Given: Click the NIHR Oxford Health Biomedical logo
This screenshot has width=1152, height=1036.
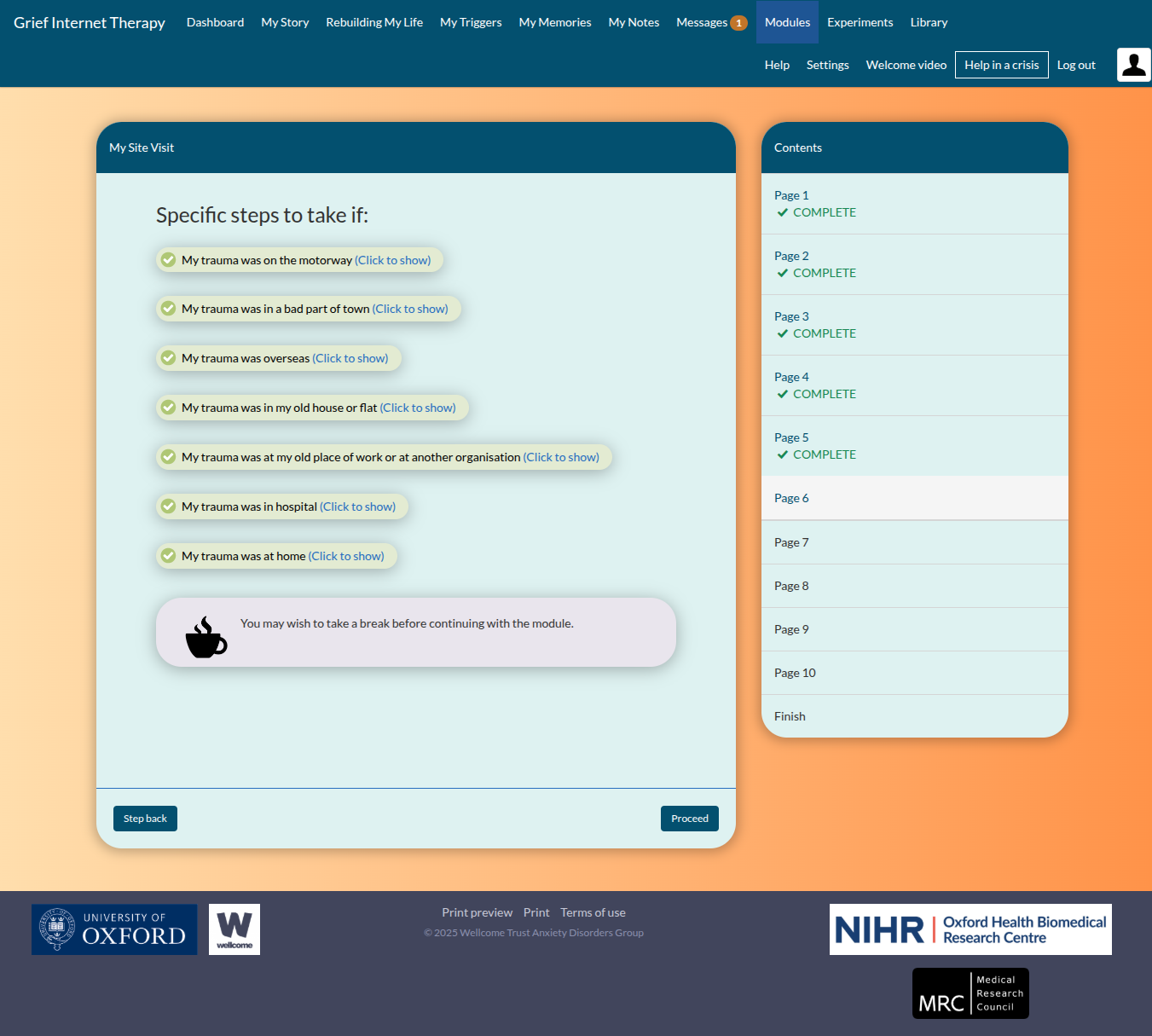Looking at the screenshot, I should pos(970,929).
